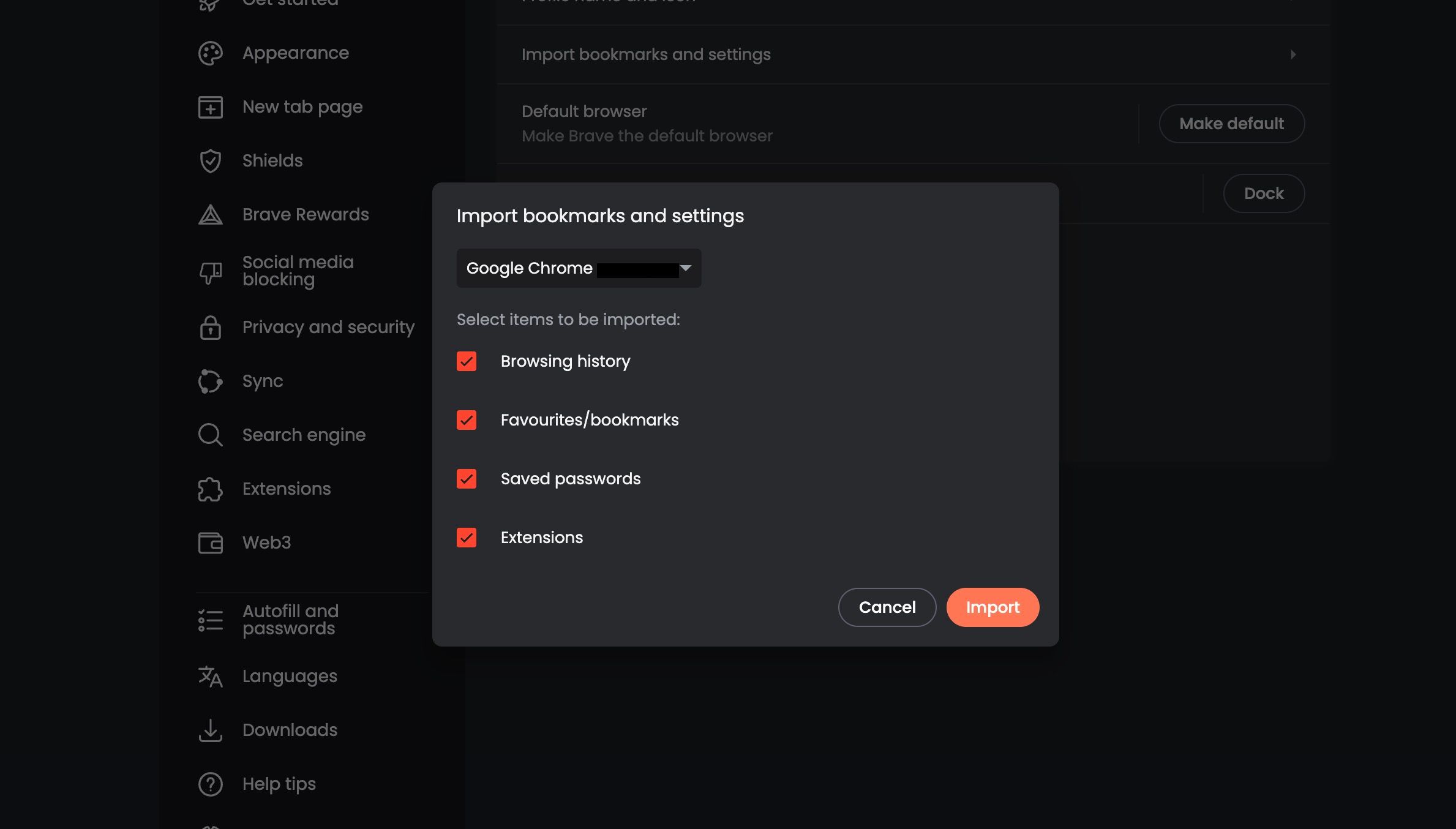The width and height of the screenshot is (1456, 829).
Task: Uncheck the Saved passwords checkbox
Action: point(467,479)
